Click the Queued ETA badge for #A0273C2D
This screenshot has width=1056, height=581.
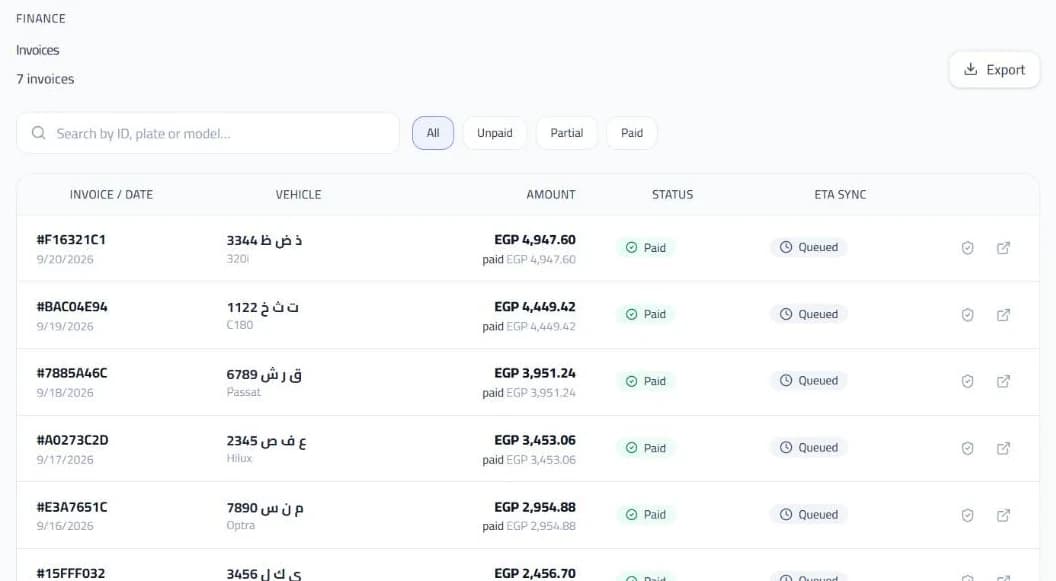[809, 447]
